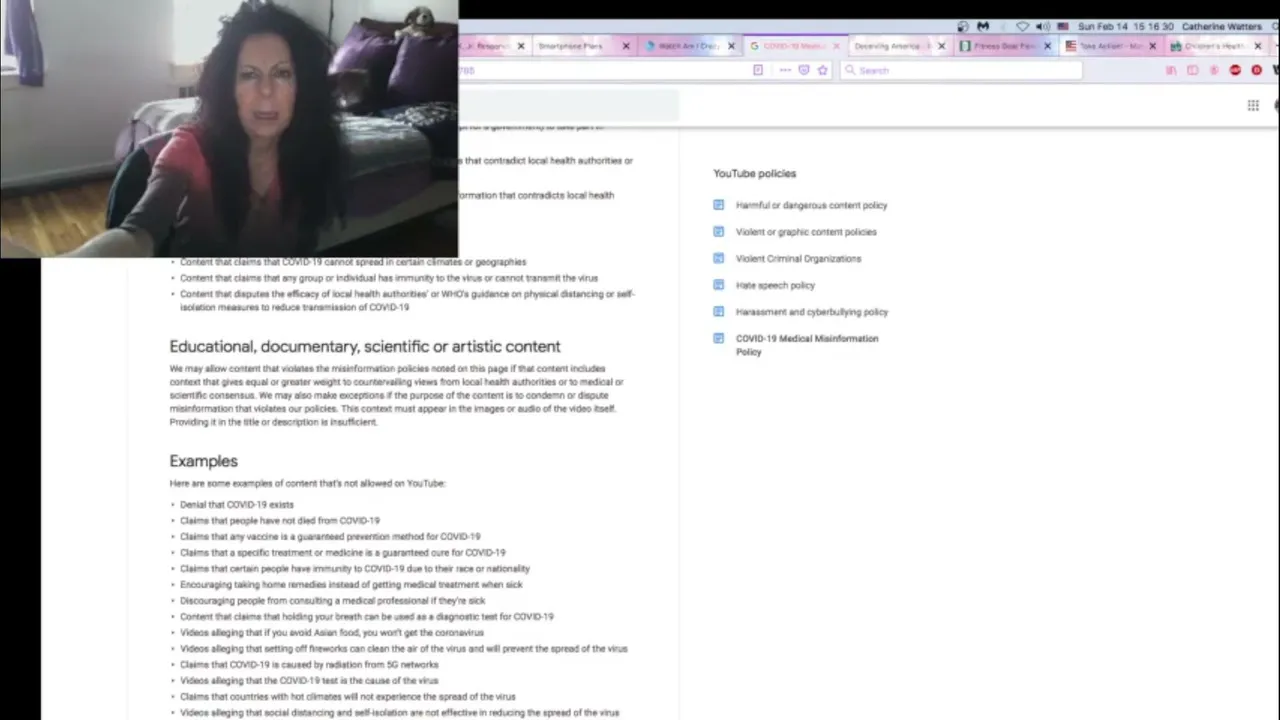Click the guaranteed cure for COVID-19 line
1280x720 pixels.
(343, 553)
